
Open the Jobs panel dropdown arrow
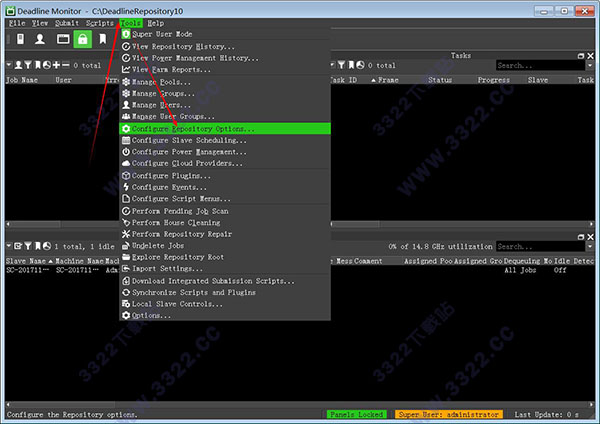click(9, 65)
